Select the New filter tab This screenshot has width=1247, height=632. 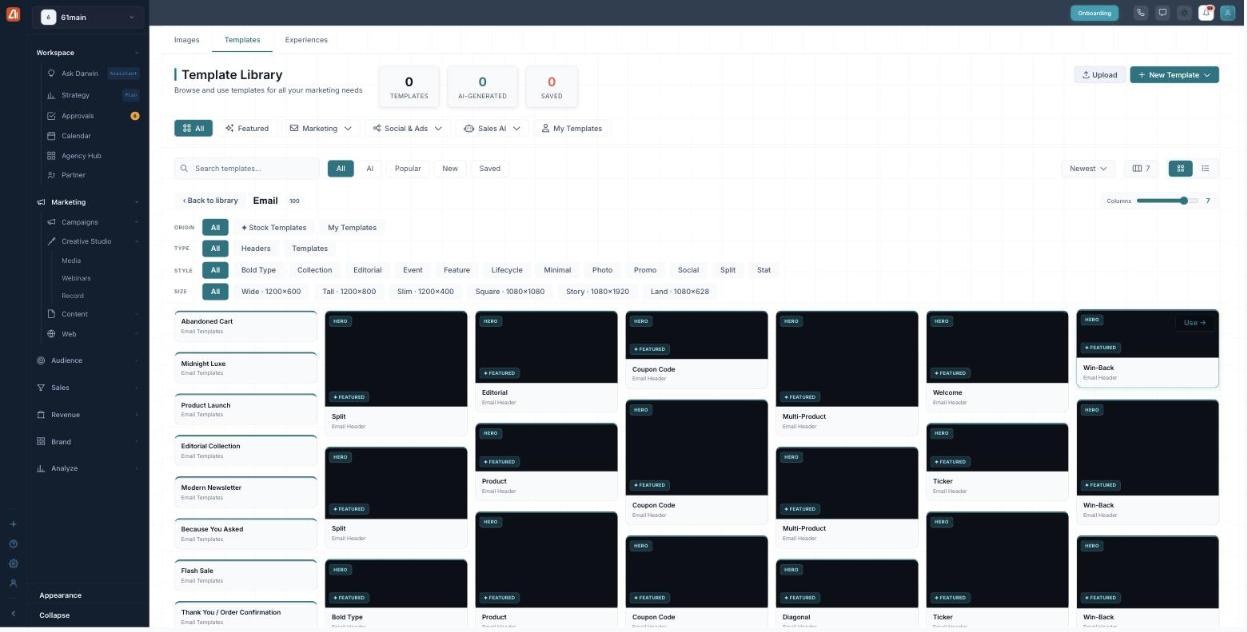click(450, 168)
